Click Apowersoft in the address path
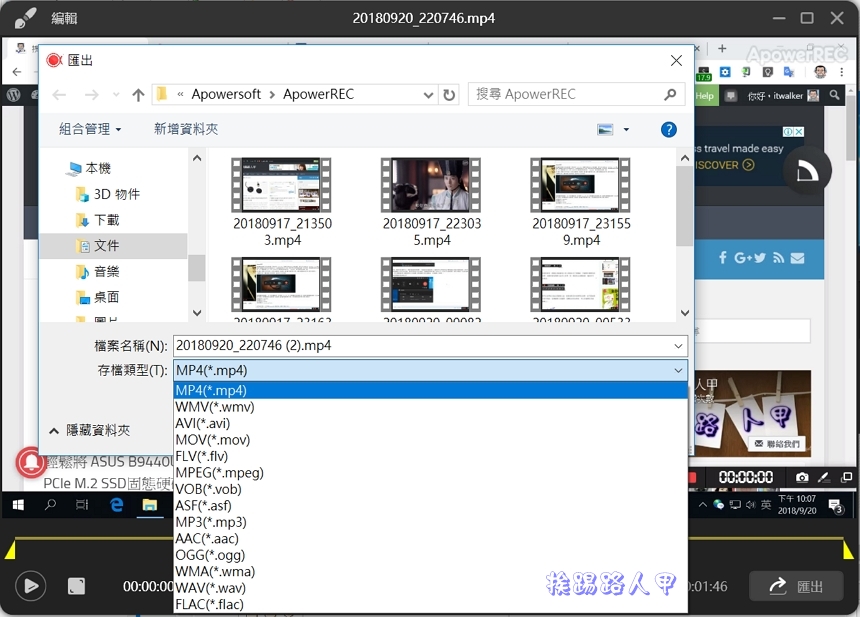The width and height of the screenshot is (860, 617). [x=226, y=94]
